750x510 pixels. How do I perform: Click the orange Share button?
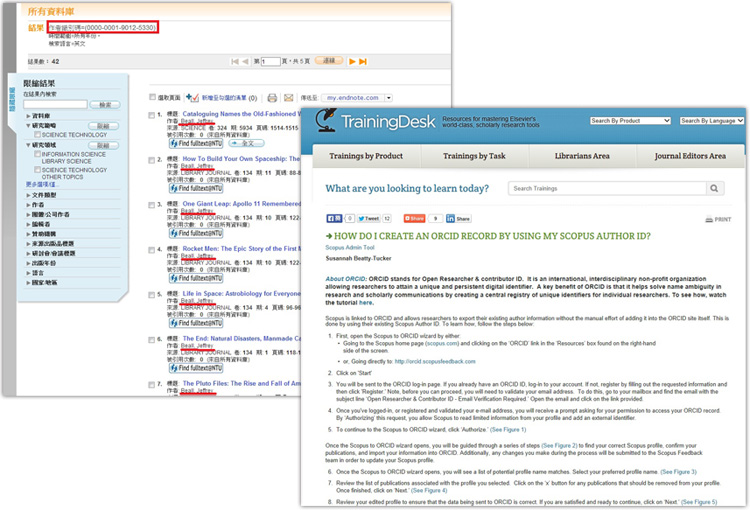[x=414, y=219]
